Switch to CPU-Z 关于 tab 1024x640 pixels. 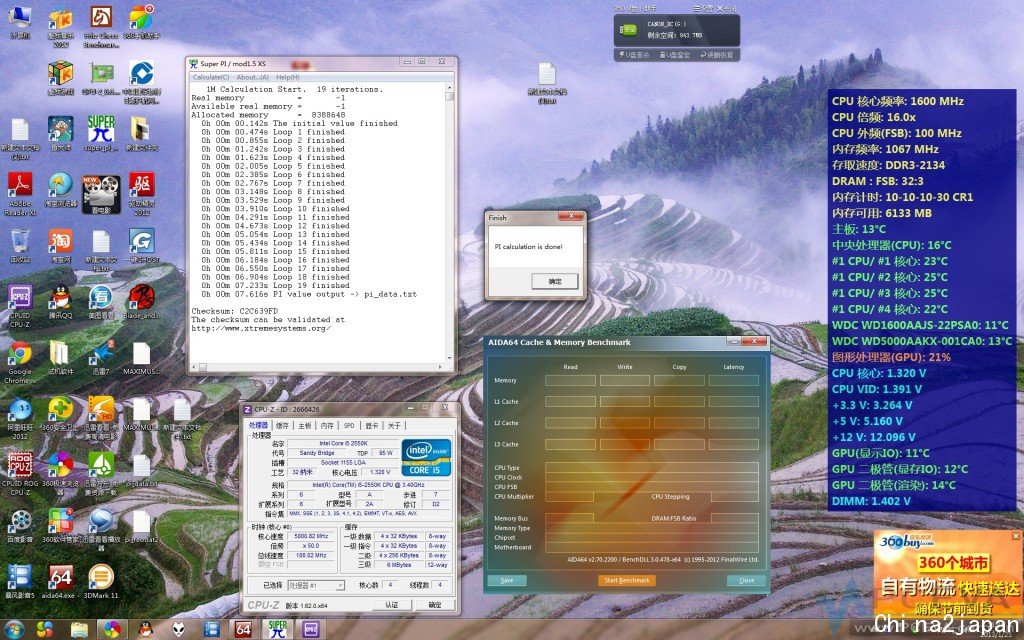click(x=394, y=425)
